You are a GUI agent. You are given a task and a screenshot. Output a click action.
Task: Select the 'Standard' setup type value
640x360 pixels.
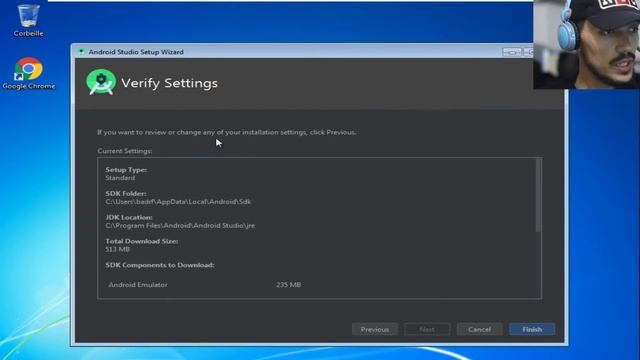(120, 178)
